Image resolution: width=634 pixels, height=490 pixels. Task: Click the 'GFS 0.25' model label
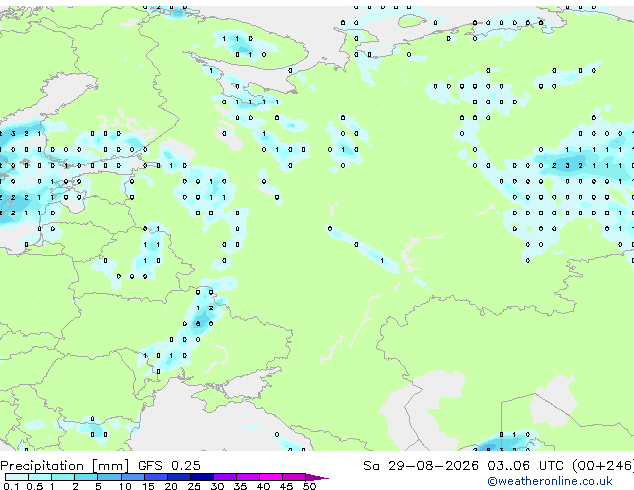pyautogui.click(x=169, y=466)
